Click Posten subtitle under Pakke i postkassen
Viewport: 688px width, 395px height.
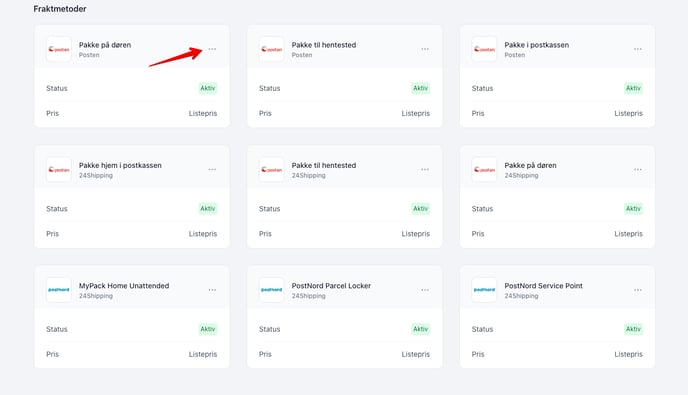(x=515, y=55)
